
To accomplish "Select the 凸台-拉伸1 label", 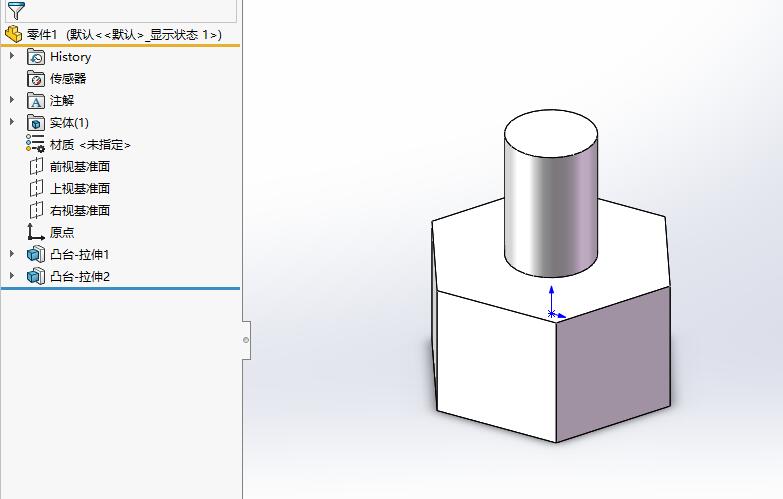I will coord(80,255).
